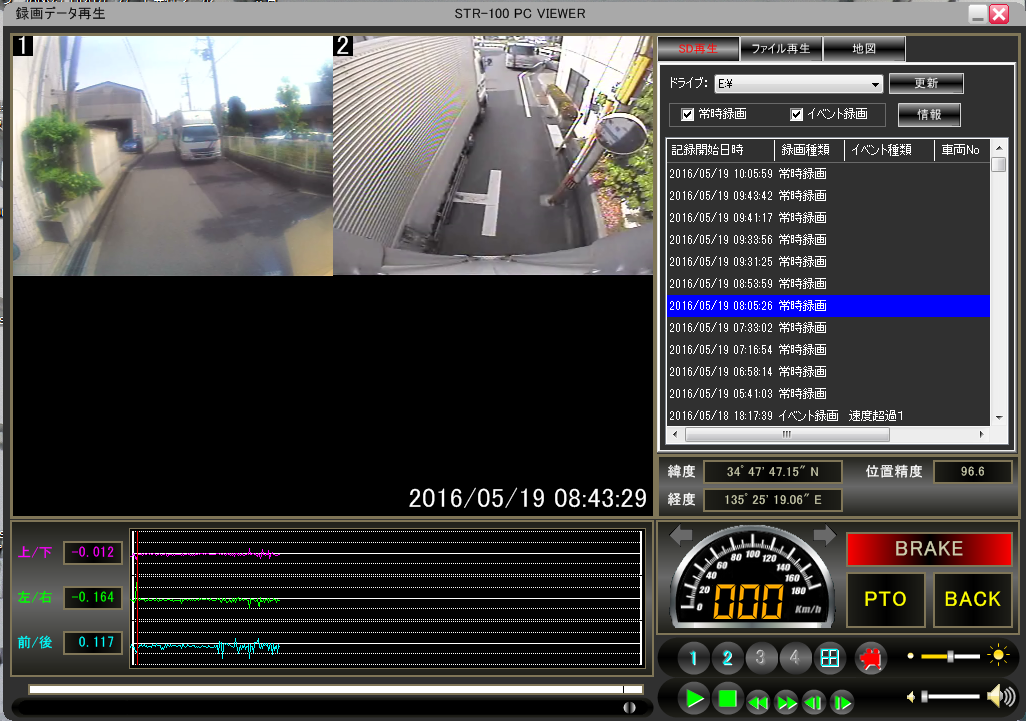Open the 地図 map tab
Screen dimensions: 1026x721
[x=864, y=48]
